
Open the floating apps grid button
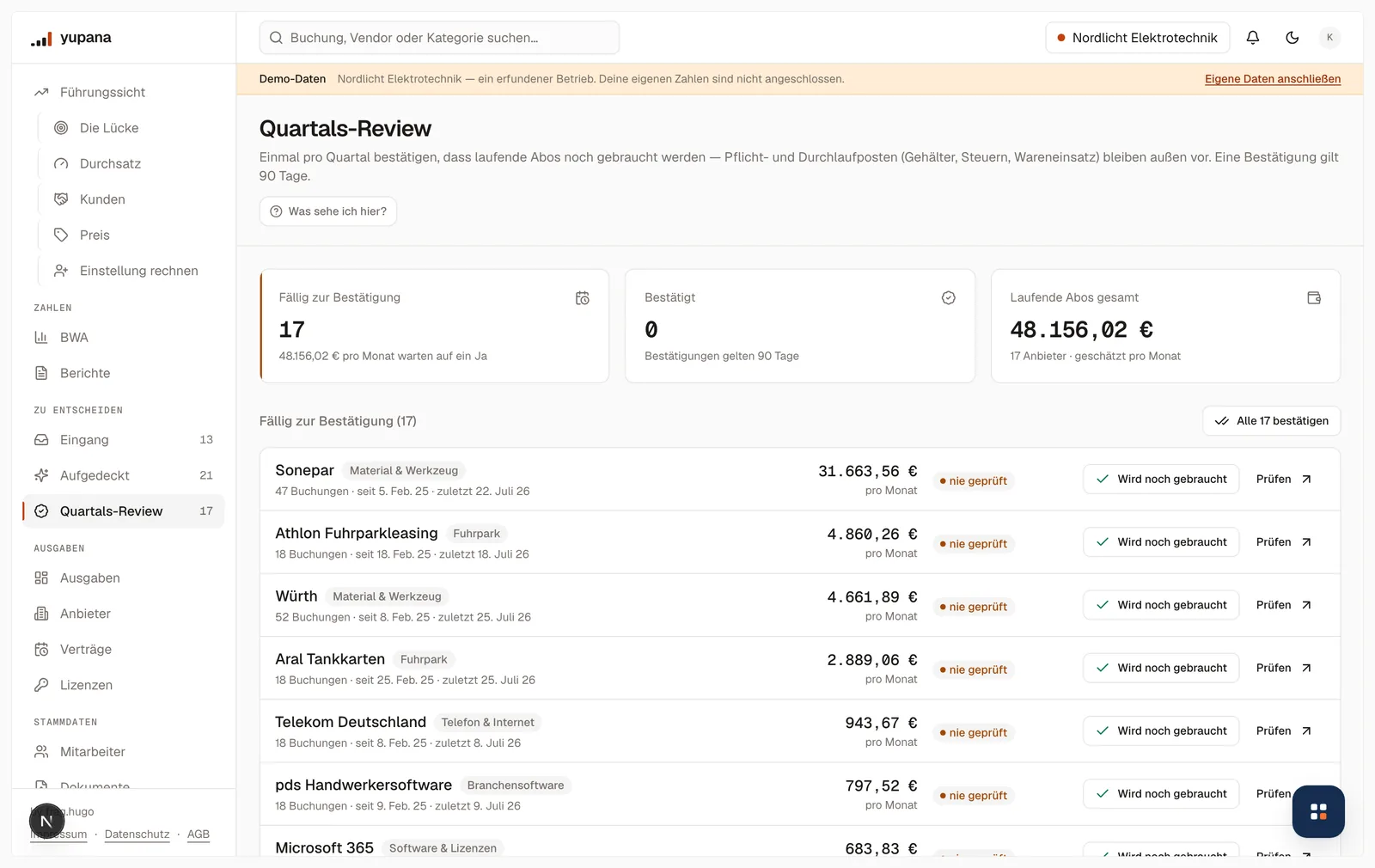coord(1318,811)
